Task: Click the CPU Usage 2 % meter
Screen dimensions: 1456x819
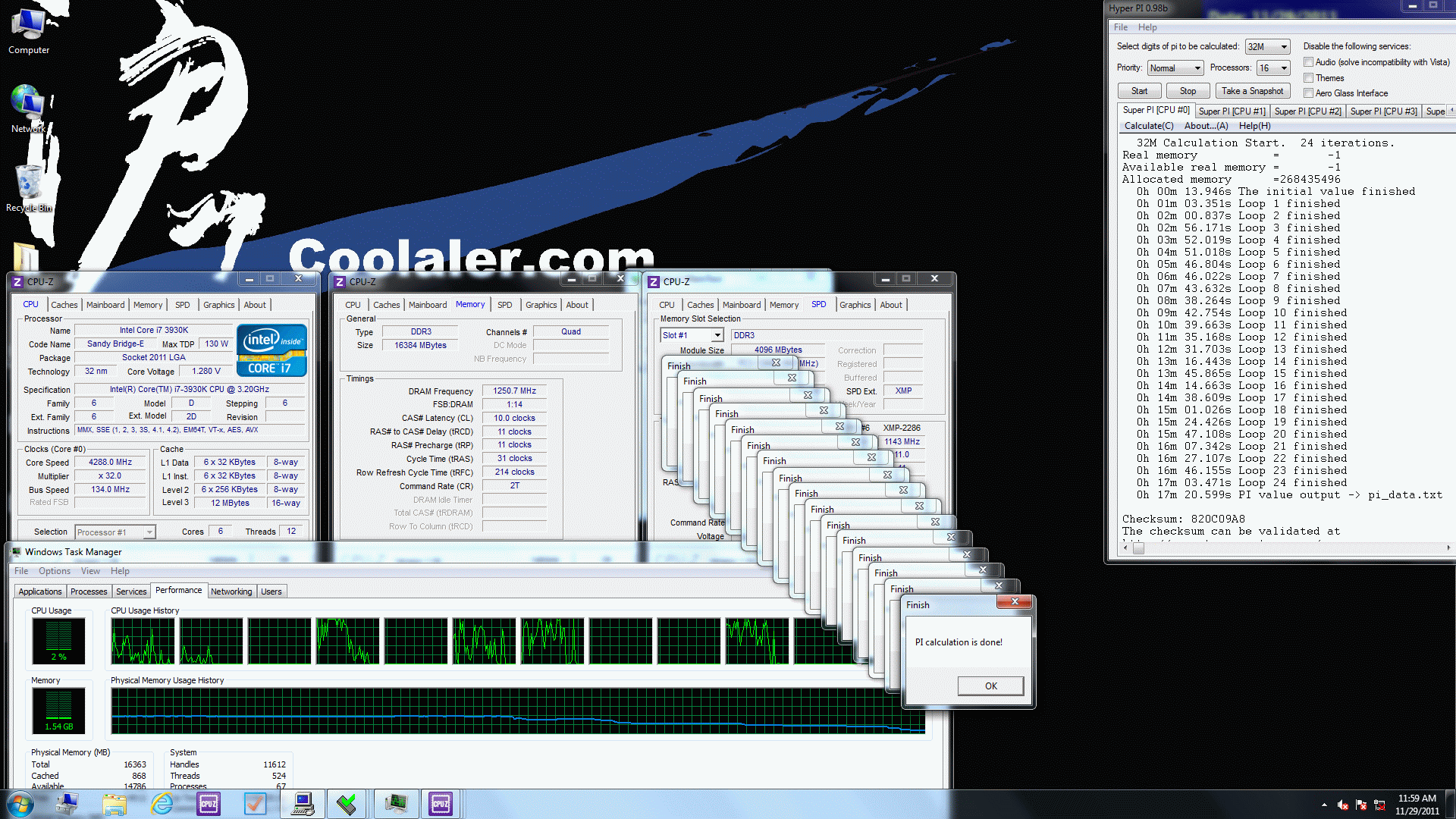Action: [58, 641]
